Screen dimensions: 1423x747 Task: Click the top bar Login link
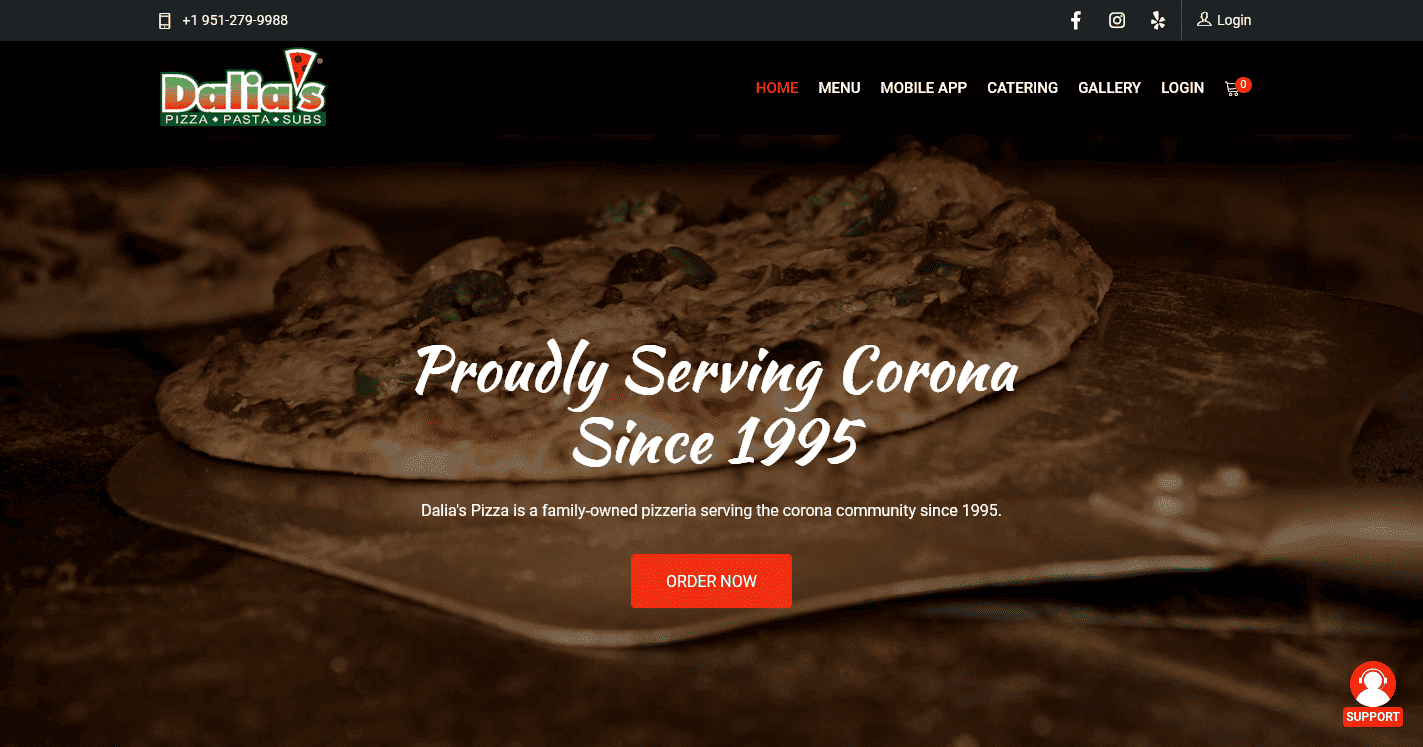1234,20
